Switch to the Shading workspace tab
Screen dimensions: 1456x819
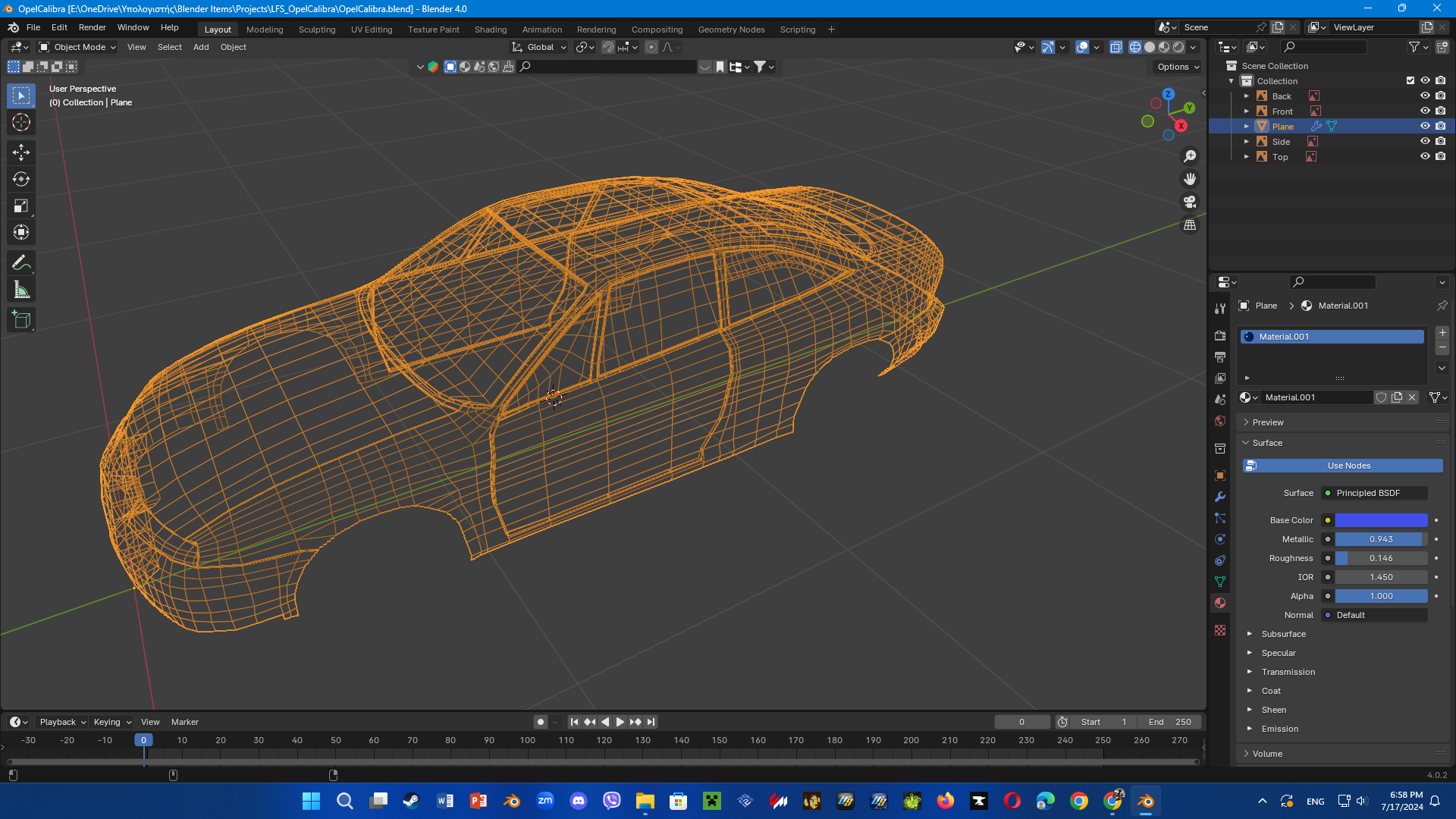(x=490, y=30)
